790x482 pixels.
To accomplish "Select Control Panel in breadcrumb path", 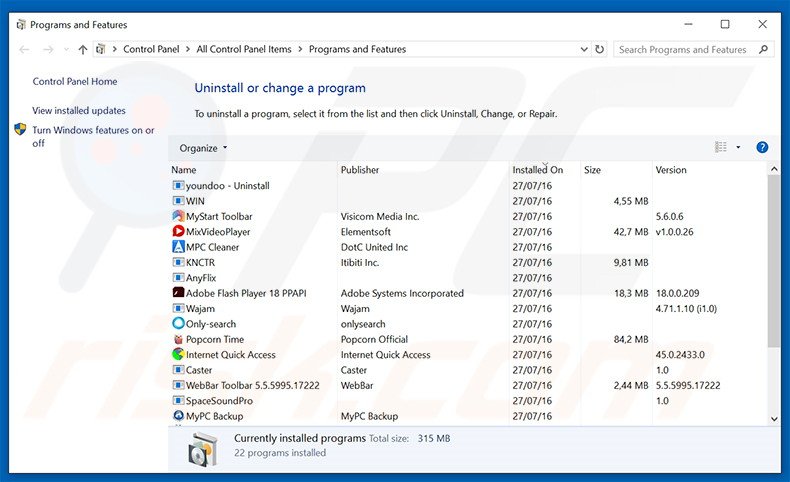I will pos(151,49).
